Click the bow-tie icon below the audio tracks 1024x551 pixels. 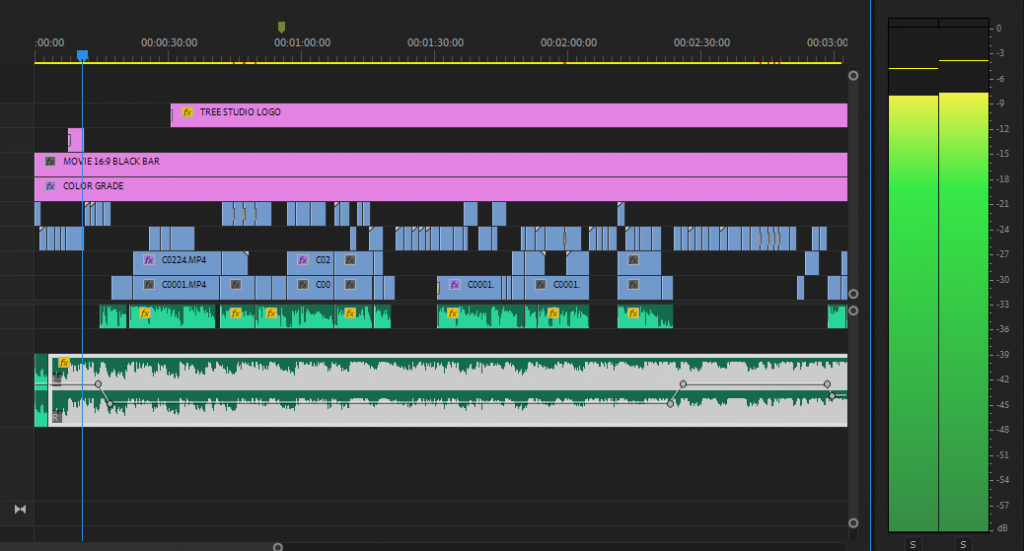[x=20, y=509]
